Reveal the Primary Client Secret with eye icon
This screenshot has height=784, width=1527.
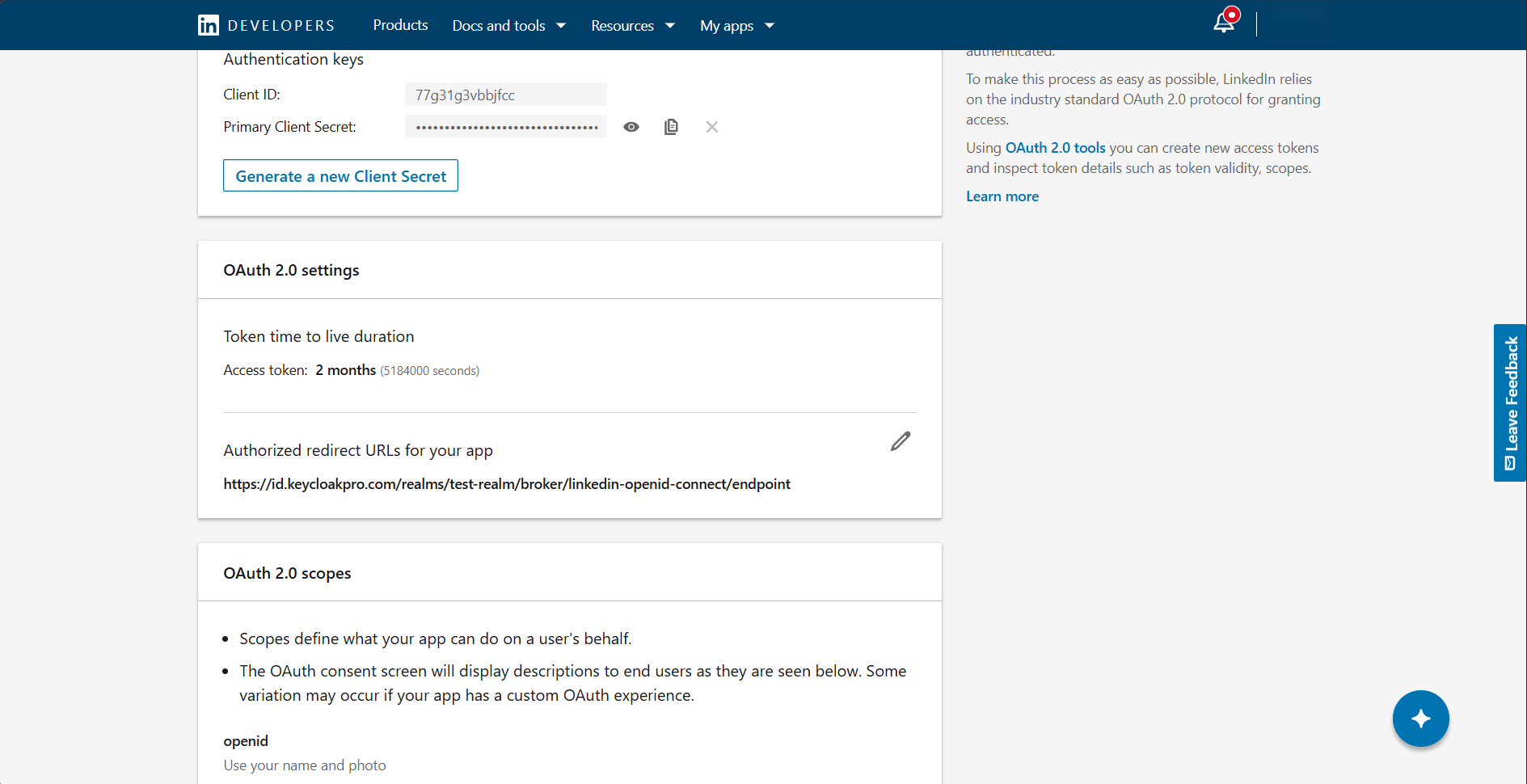pos(631,127)
